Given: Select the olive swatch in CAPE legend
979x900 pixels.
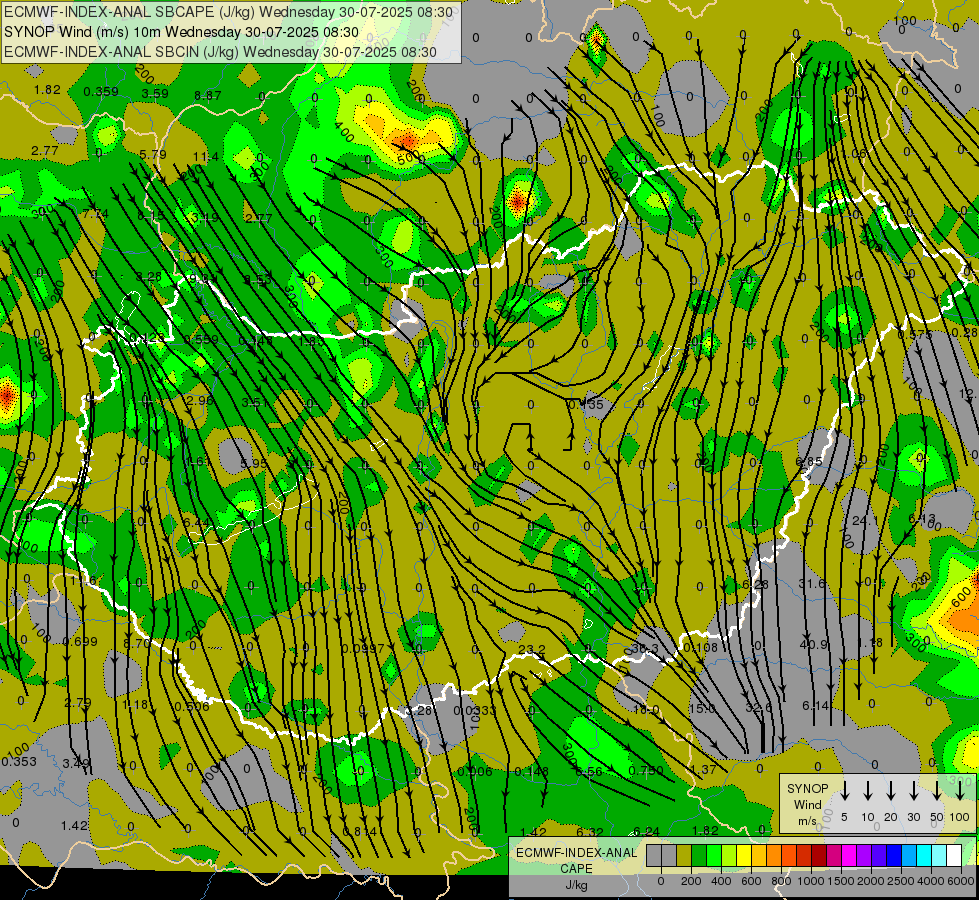Looking at the screenshot, I should tap(684, 856).
